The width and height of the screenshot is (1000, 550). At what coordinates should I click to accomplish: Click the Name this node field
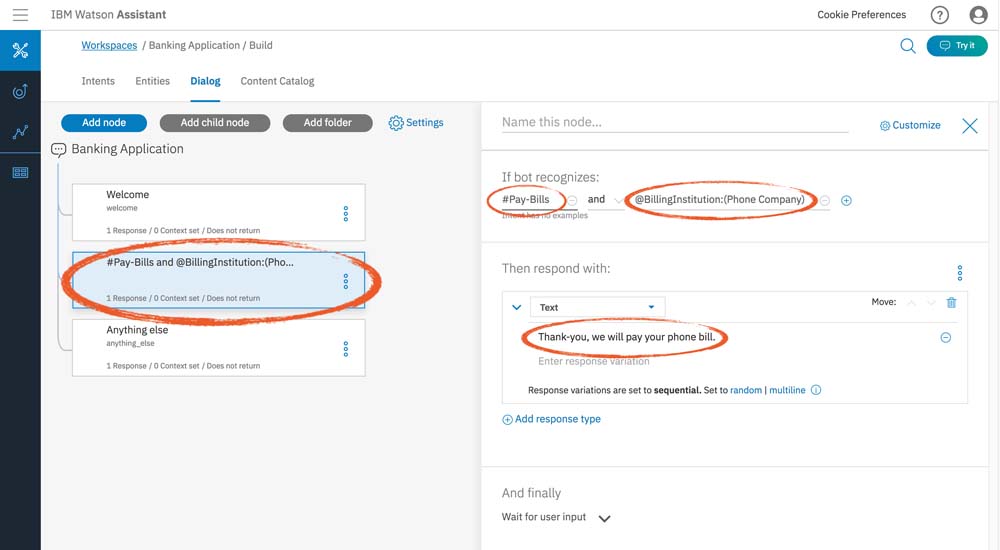674,123
